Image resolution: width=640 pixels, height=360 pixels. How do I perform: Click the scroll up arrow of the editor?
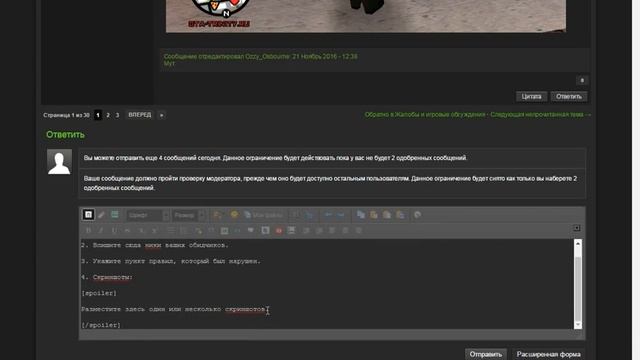tap(578, 244)
